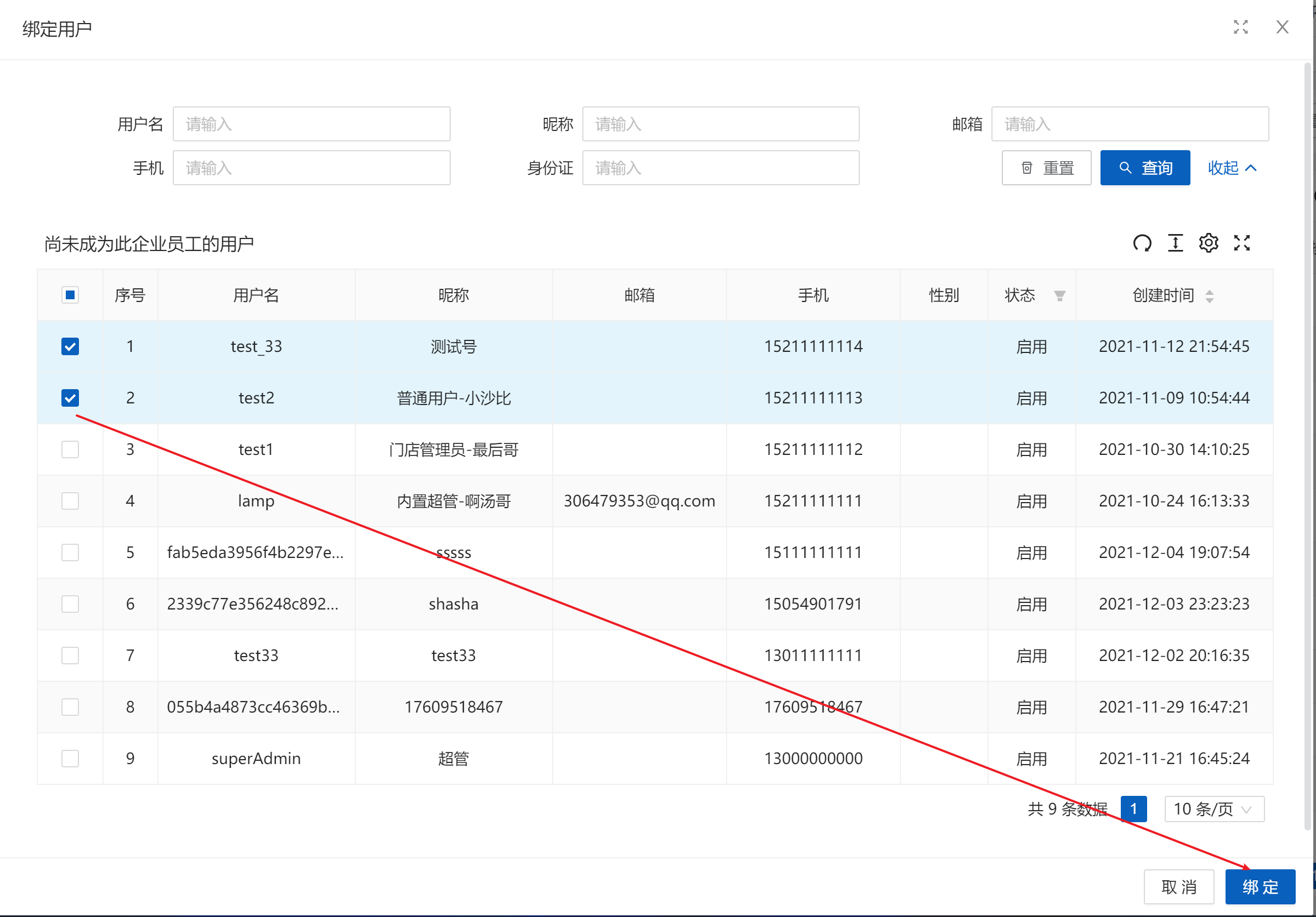Click the 重置 reset button
This screenshot has height=917, width=1316.
tap(1046, 168)
